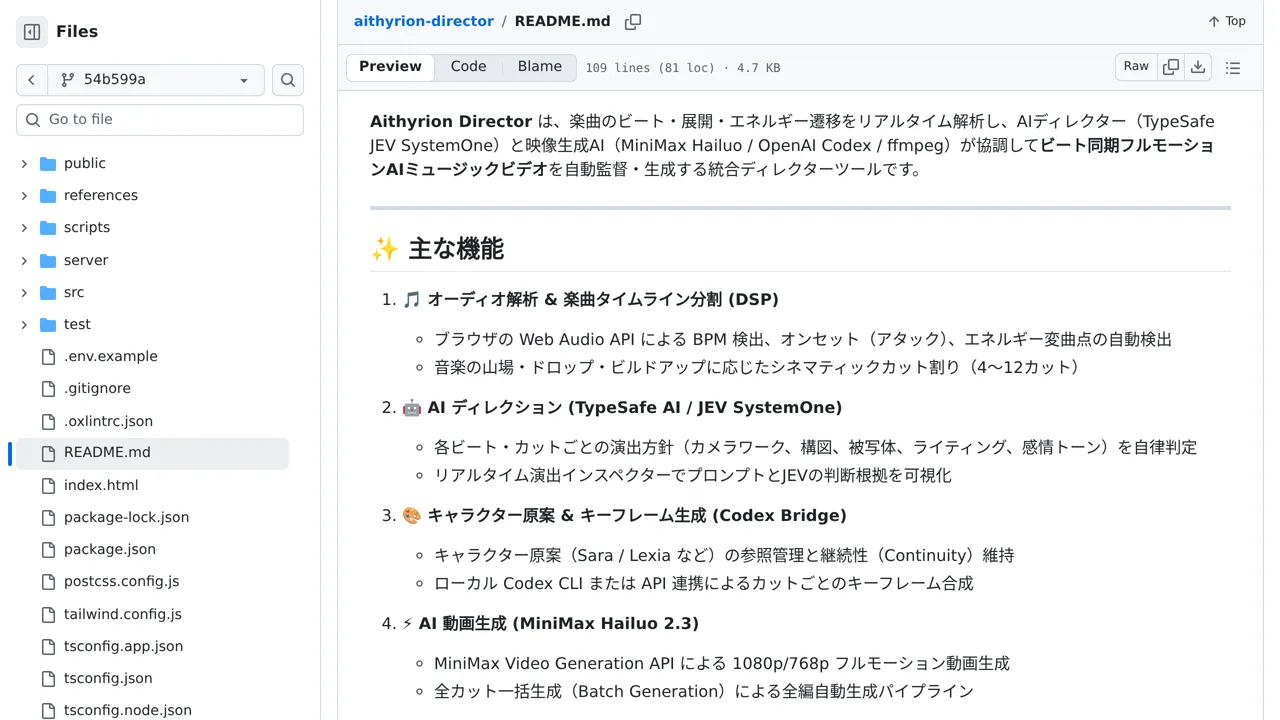
Task: Expand the scripts folder chevron
Action: click(24, 228)
